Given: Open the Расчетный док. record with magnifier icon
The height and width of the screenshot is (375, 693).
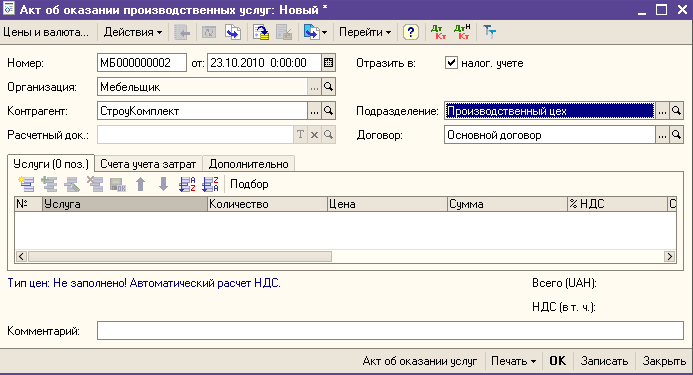Looking at the screenshot, I should tap(328, 134).
